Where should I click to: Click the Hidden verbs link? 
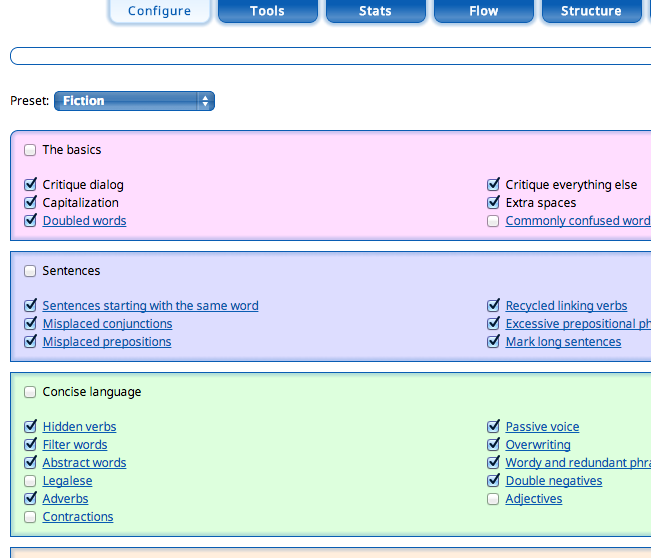click(79, 427)
